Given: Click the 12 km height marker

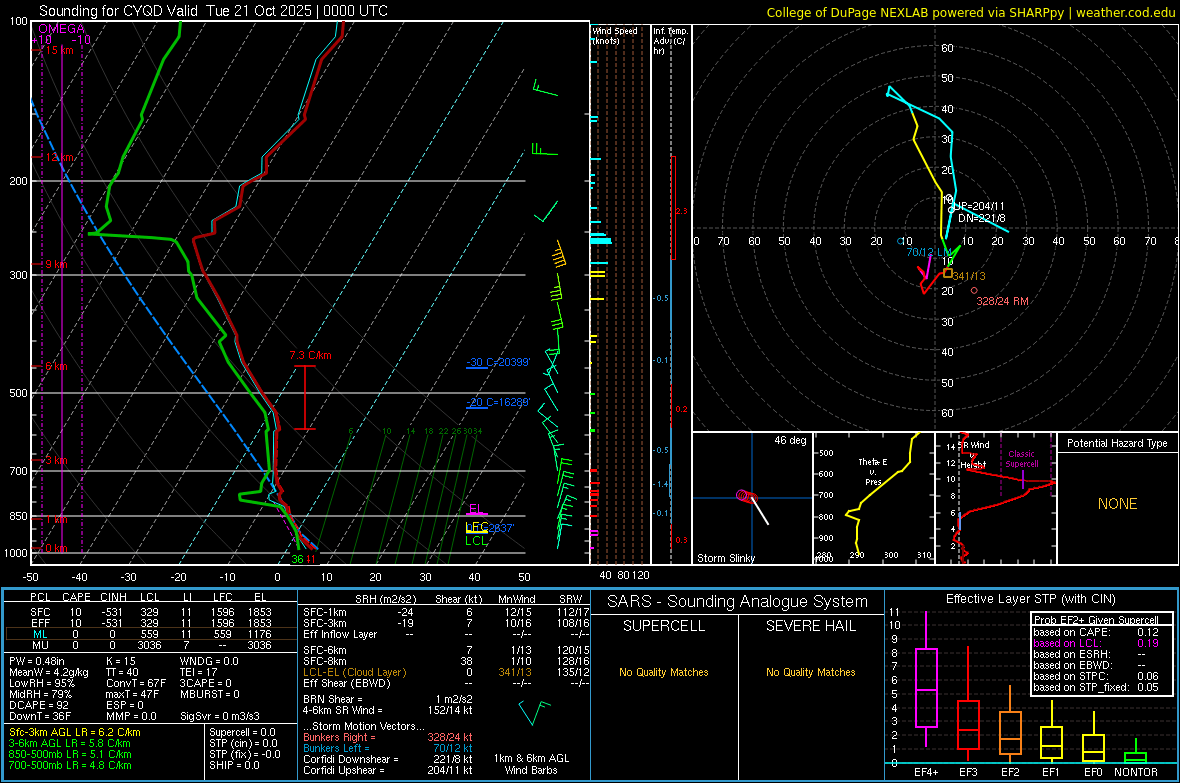Looking at the screenshot, I should pyautogui.click(x=58, y=157).
